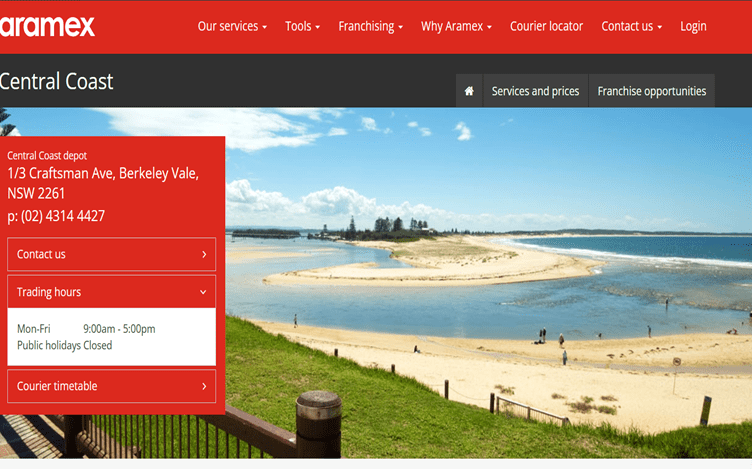Click the Login link
The height and width of the screenshot is (469, 752).
693,26
